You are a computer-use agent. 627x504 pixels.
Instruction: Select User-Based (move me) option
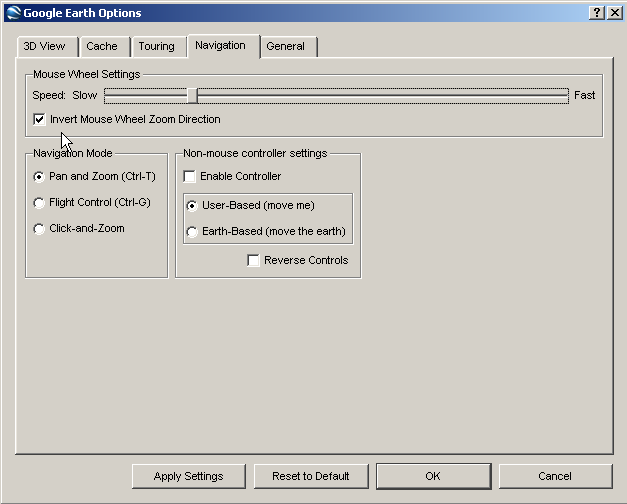[x=192, y=206]
